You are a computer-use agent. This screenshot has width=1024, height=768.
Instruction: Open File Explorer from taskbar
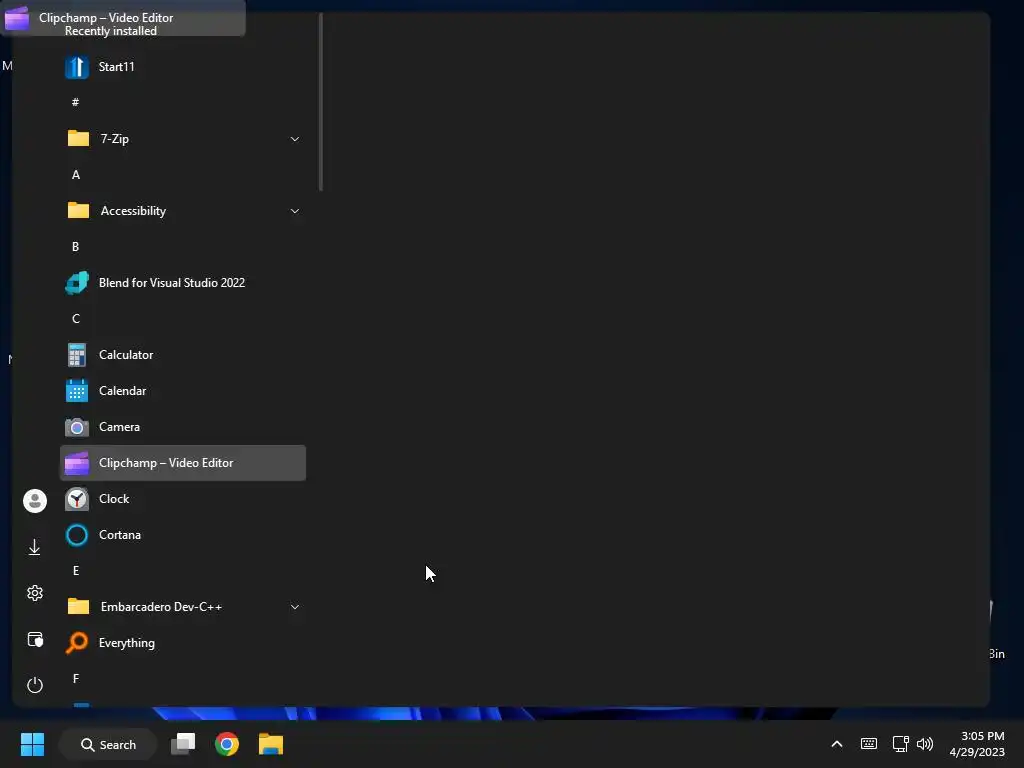[x=270, y=744]
